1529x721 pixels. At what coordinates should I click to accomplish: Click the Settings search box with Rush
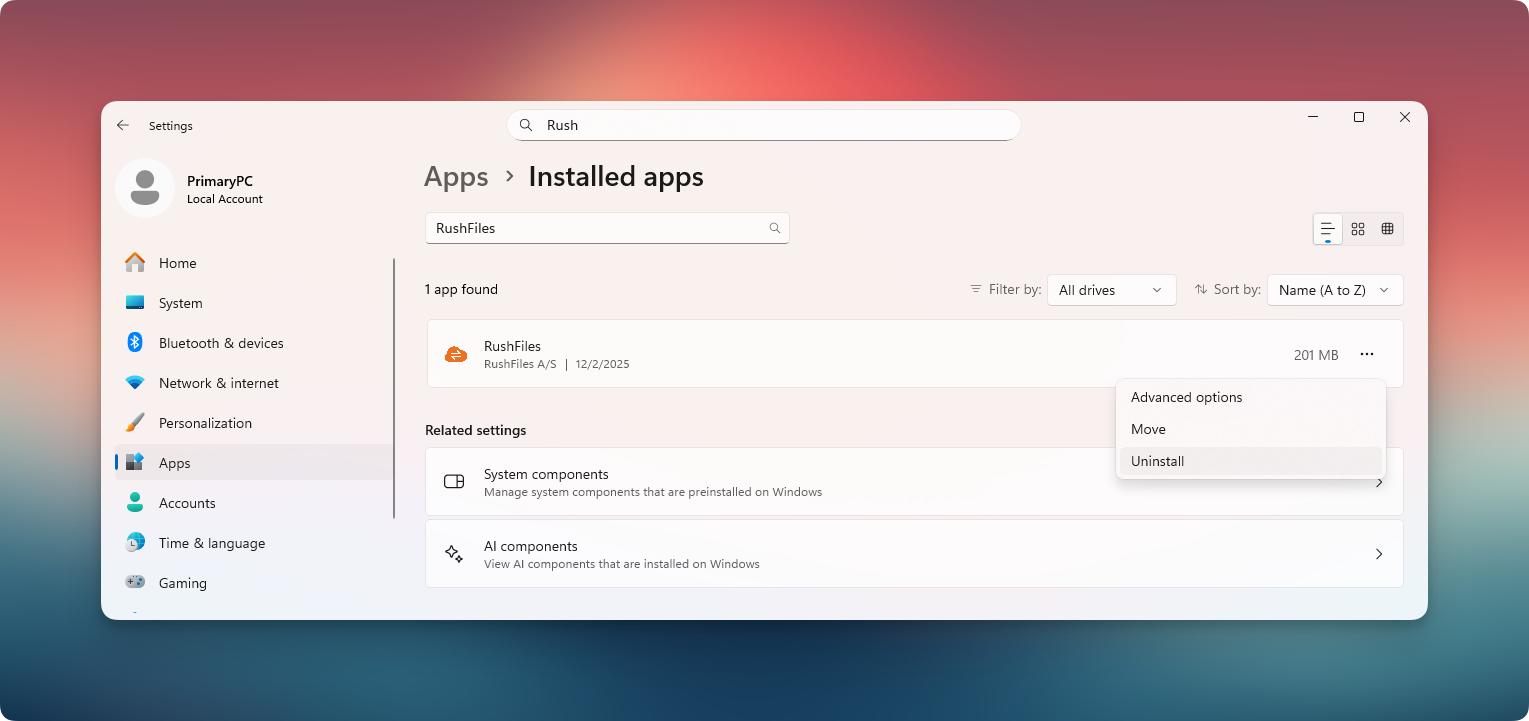[x=764, y=125]
